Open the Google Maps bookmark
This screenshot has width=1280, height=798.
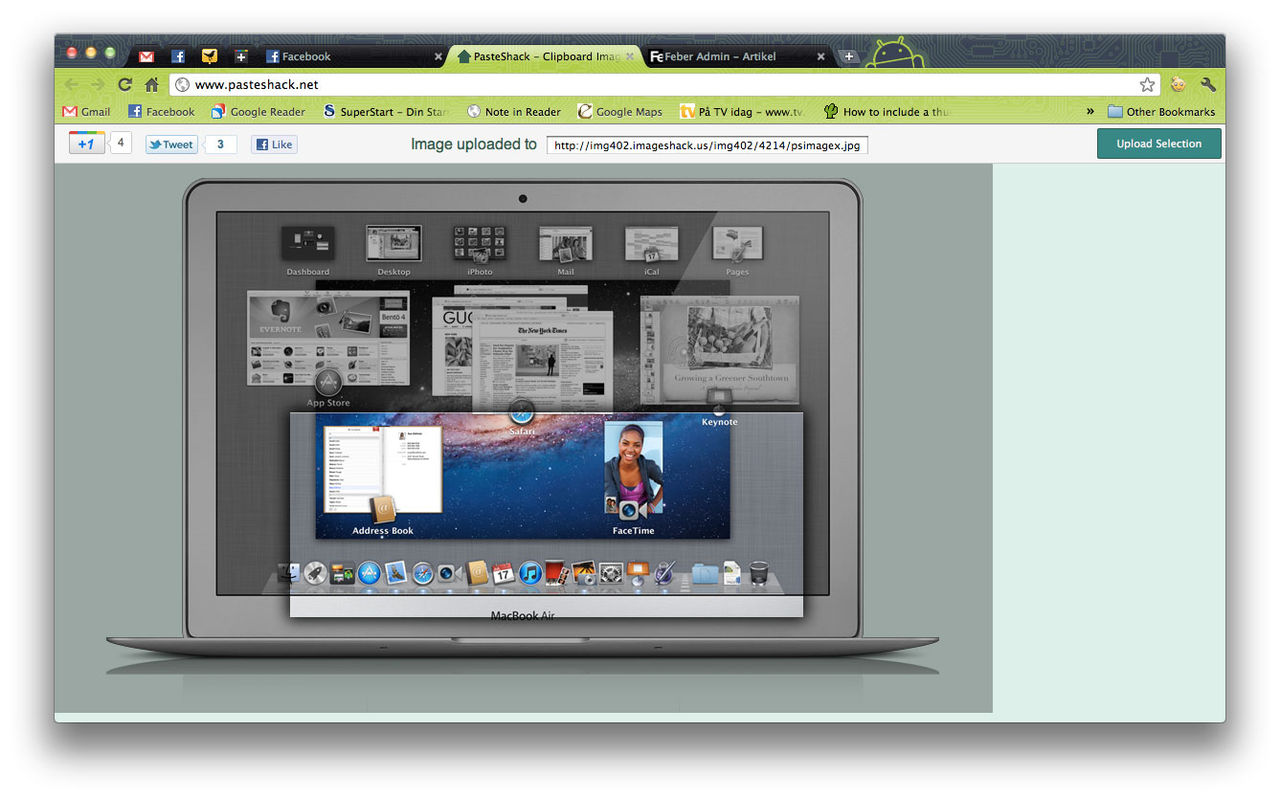pyautogui.click(x=620, y=112)
